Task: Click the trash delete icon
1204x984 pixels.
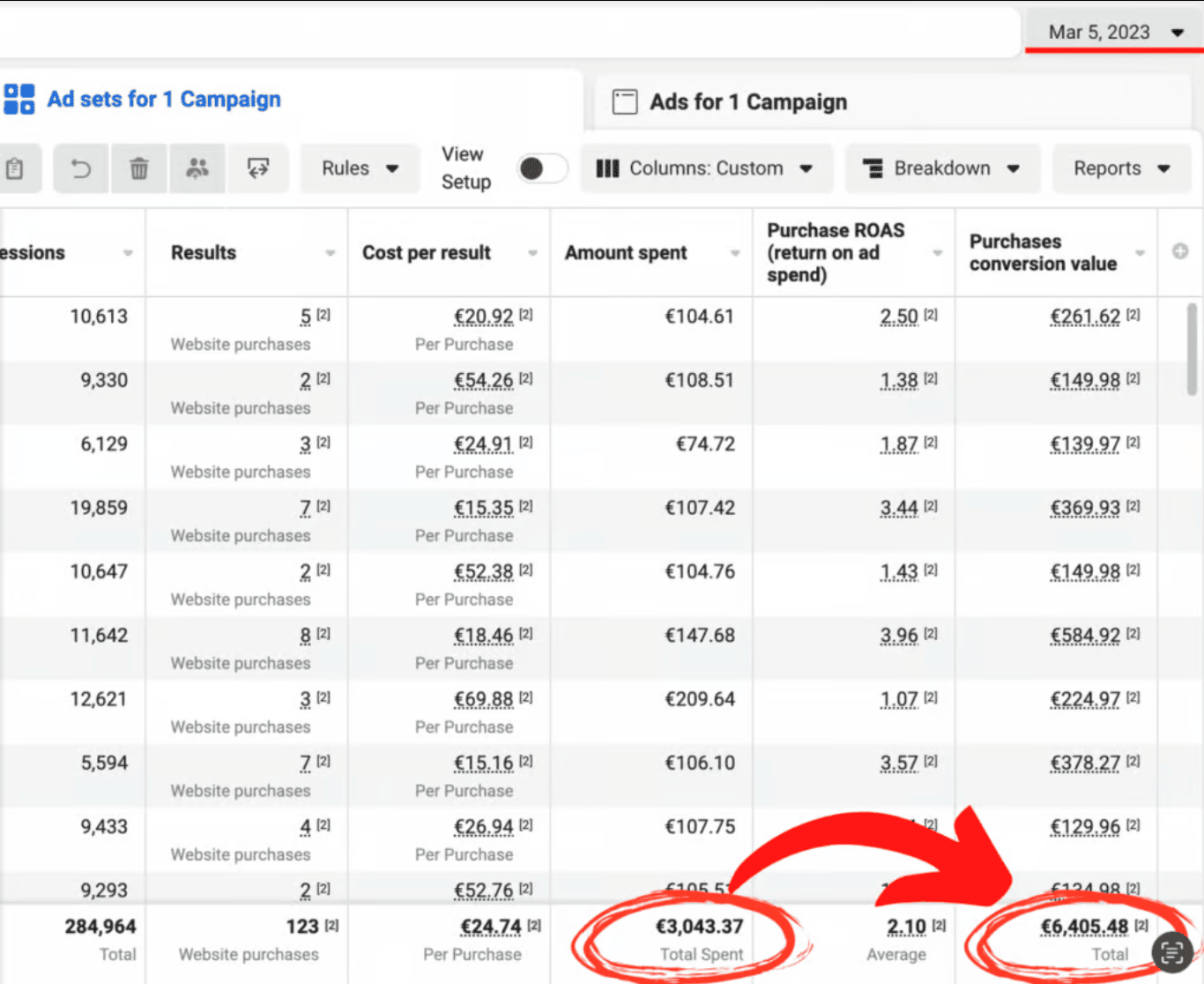Action: tap(139, 168)
